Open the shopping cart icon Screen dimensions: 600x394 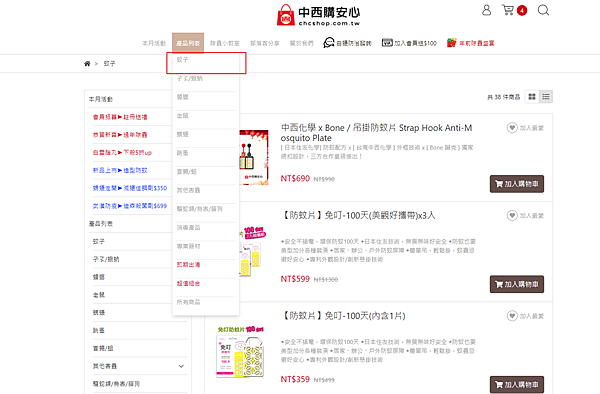click(x=508, y=10)
